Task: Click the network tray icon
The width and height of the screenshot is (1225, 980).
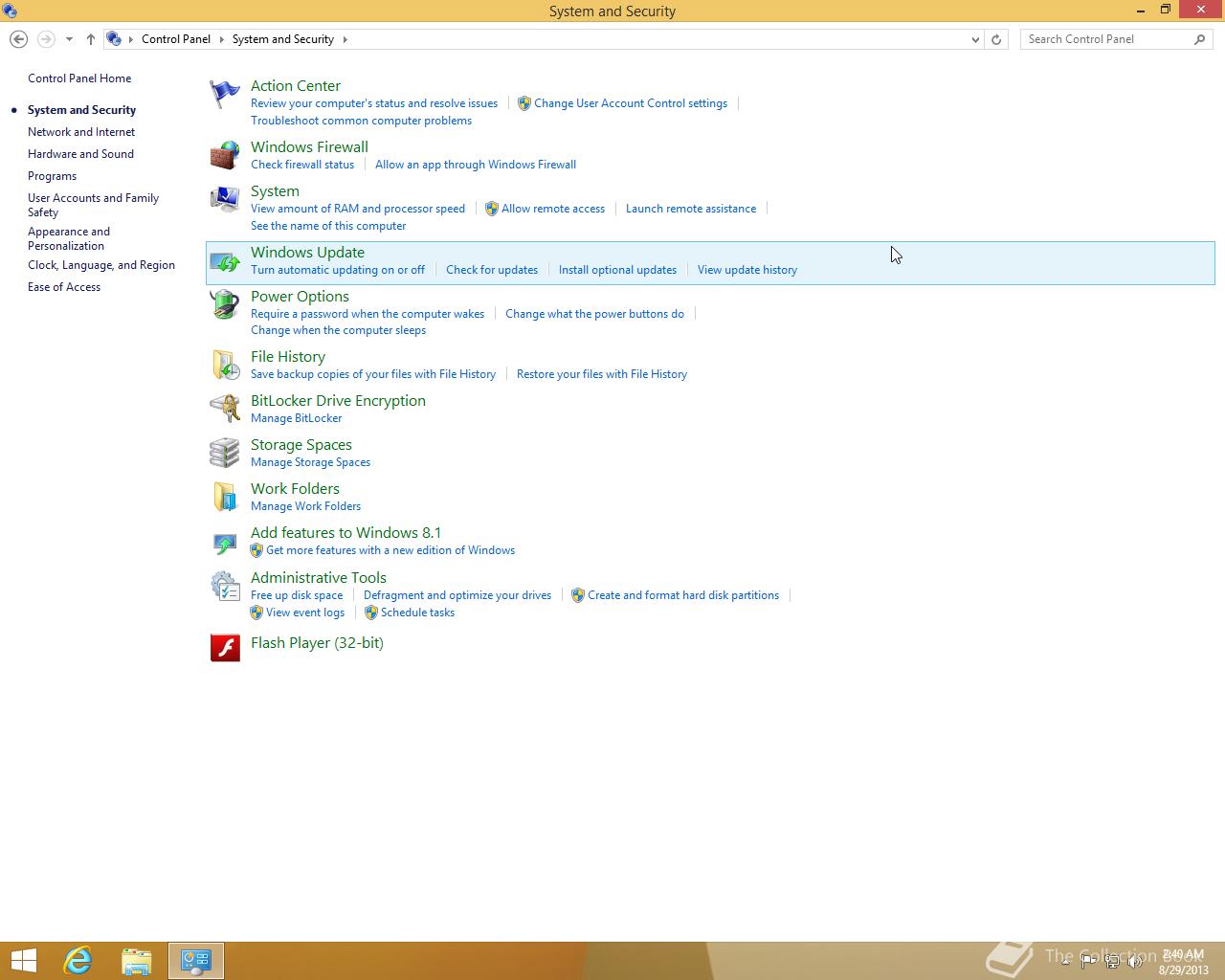Action: tap(1112, 961)
